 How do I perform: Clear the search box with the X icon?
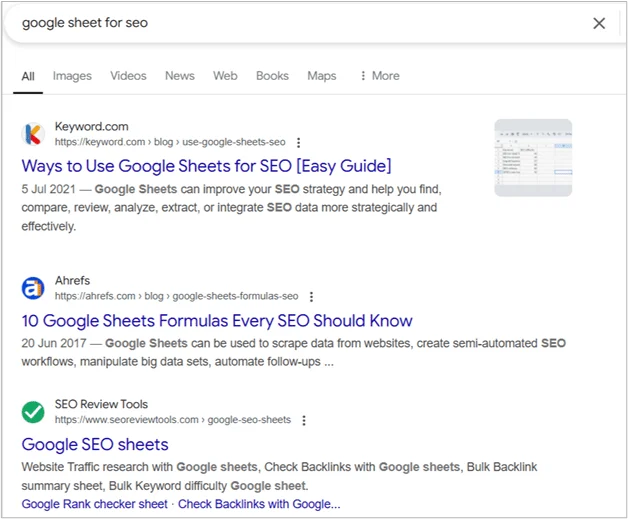point(599,23)
